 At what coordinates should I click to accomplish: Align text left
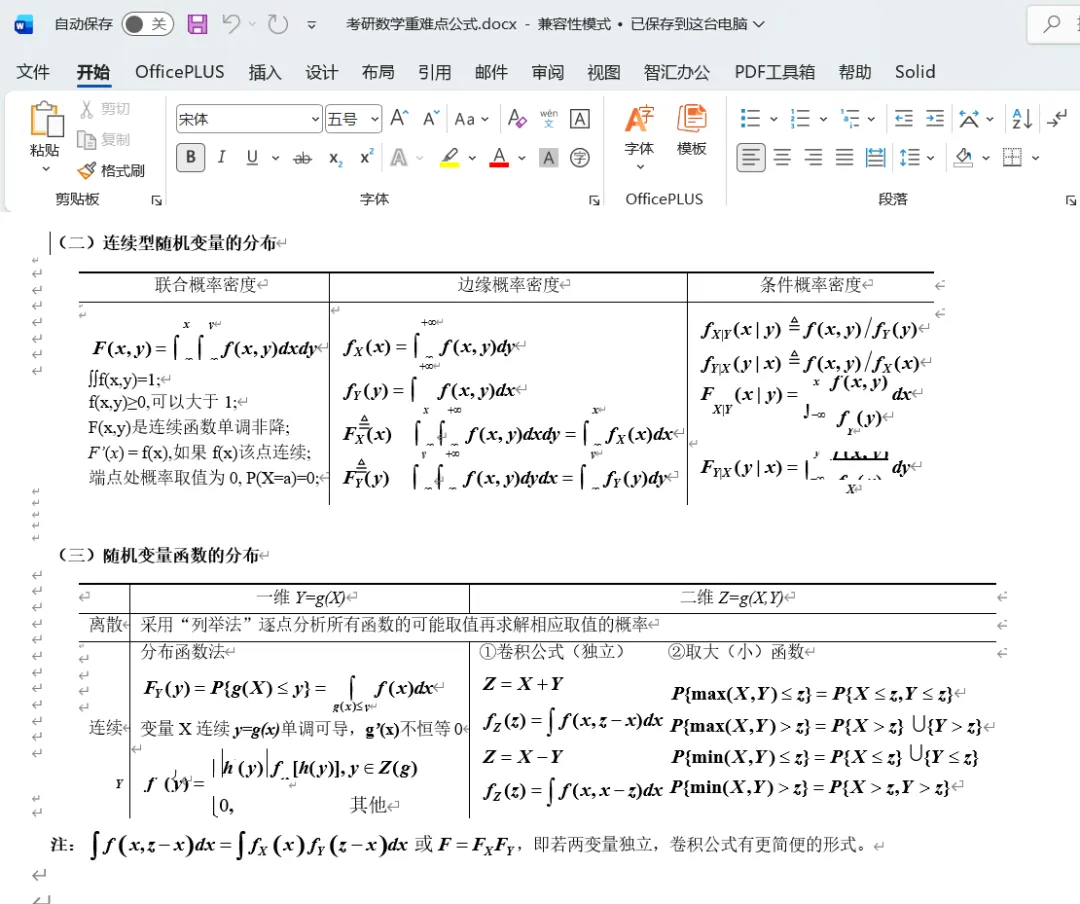pos(751,158)
